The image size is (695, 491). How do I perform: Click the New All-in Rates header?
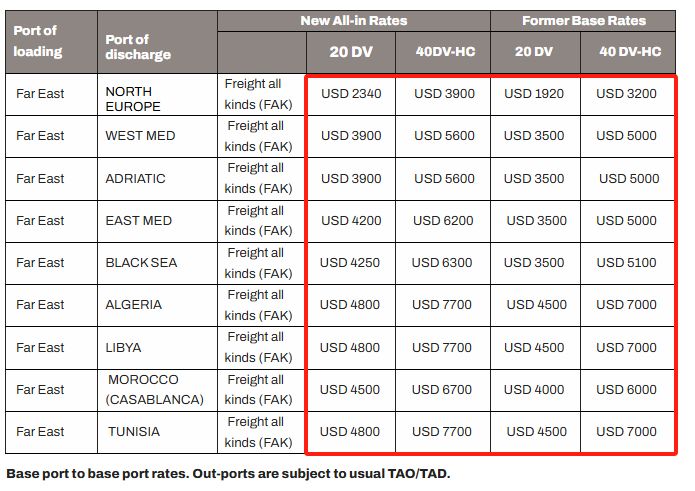coord(354,21)
